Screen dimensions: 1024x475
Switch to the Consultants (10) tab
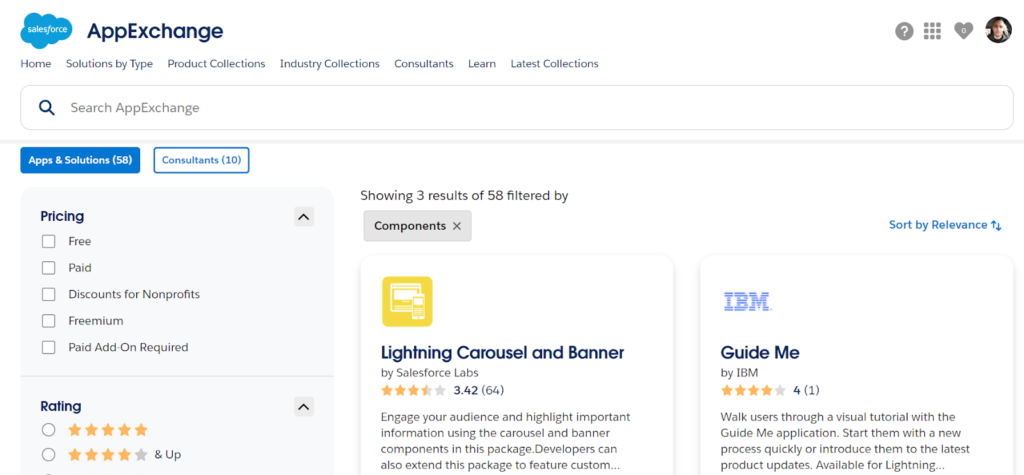201,160
